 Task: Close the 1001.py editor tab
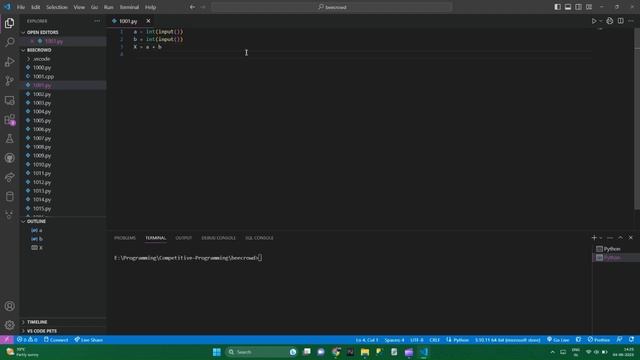point(148,21)
